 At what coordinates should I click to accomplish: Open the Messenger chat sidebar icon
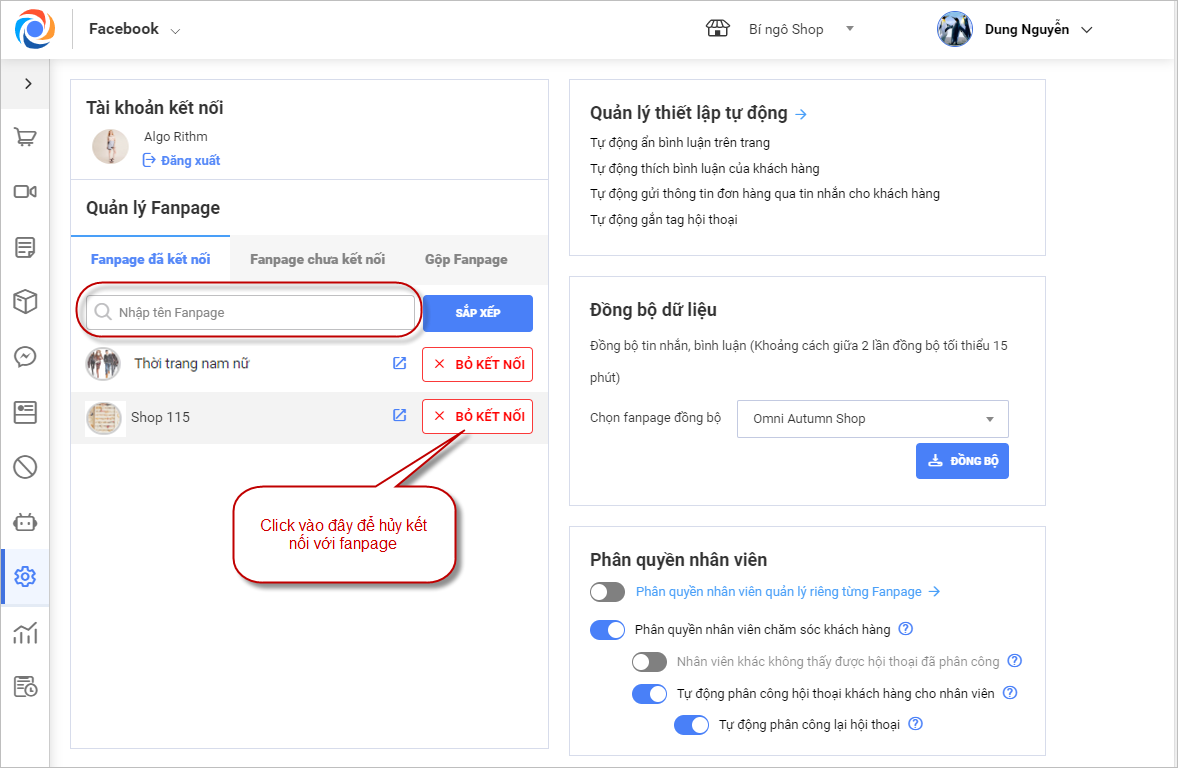coord(25,356)
